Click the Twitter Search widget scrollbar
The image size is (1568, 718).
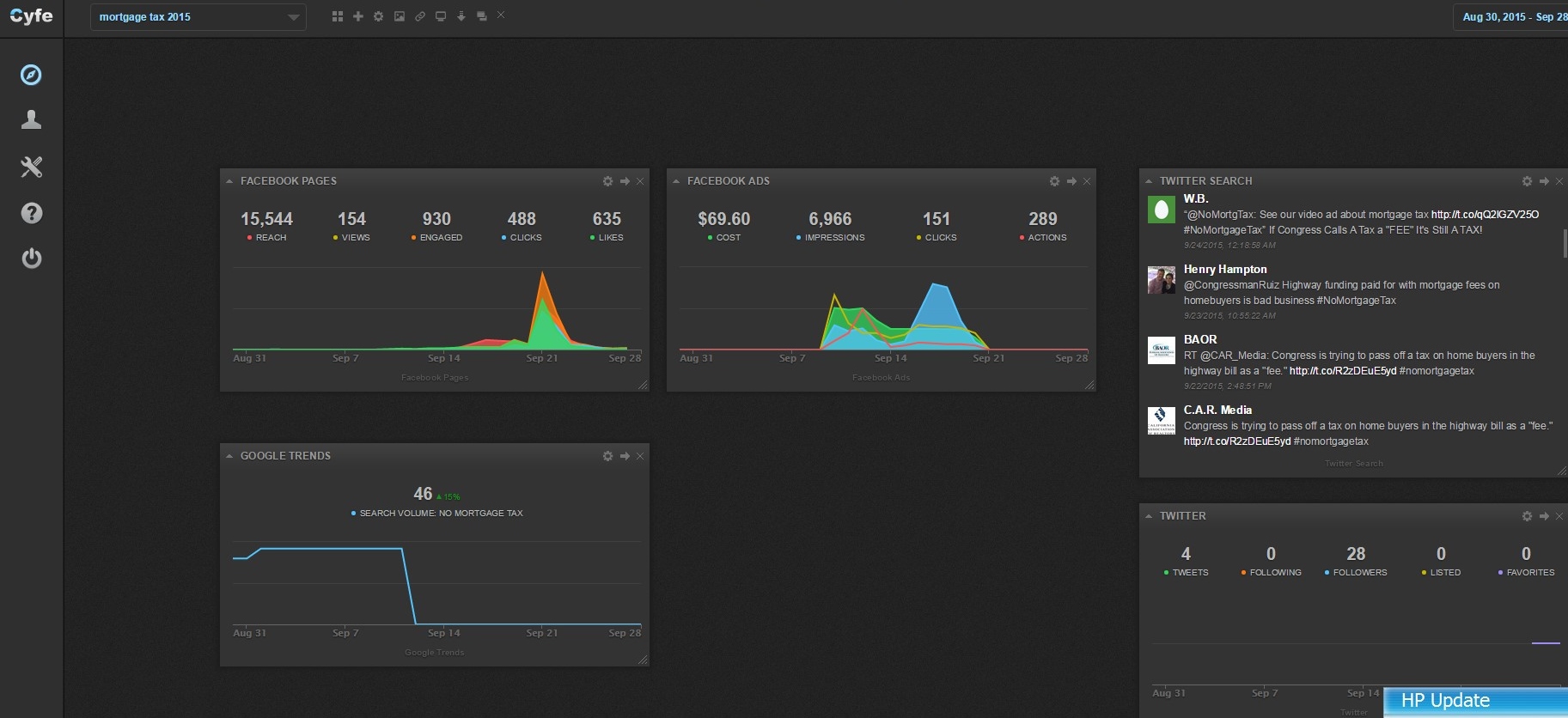tap(1564, 243)
